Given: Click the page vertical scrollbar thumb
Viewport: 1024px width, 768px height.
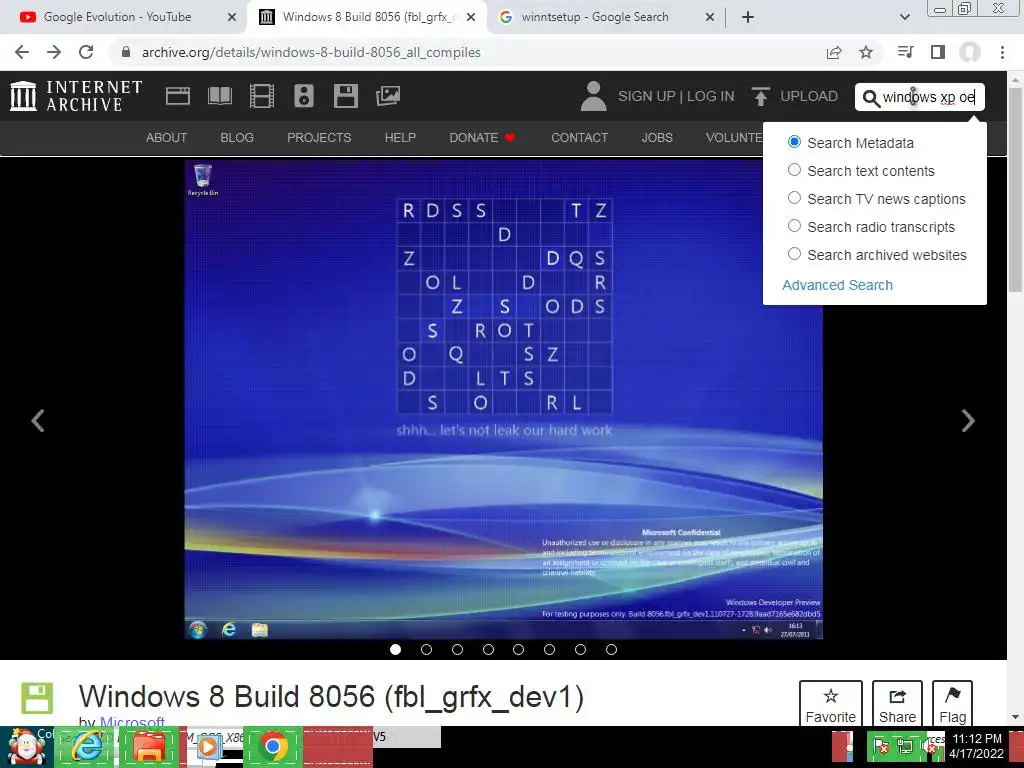Looking at the screenshot, I should click(1015, 189).
